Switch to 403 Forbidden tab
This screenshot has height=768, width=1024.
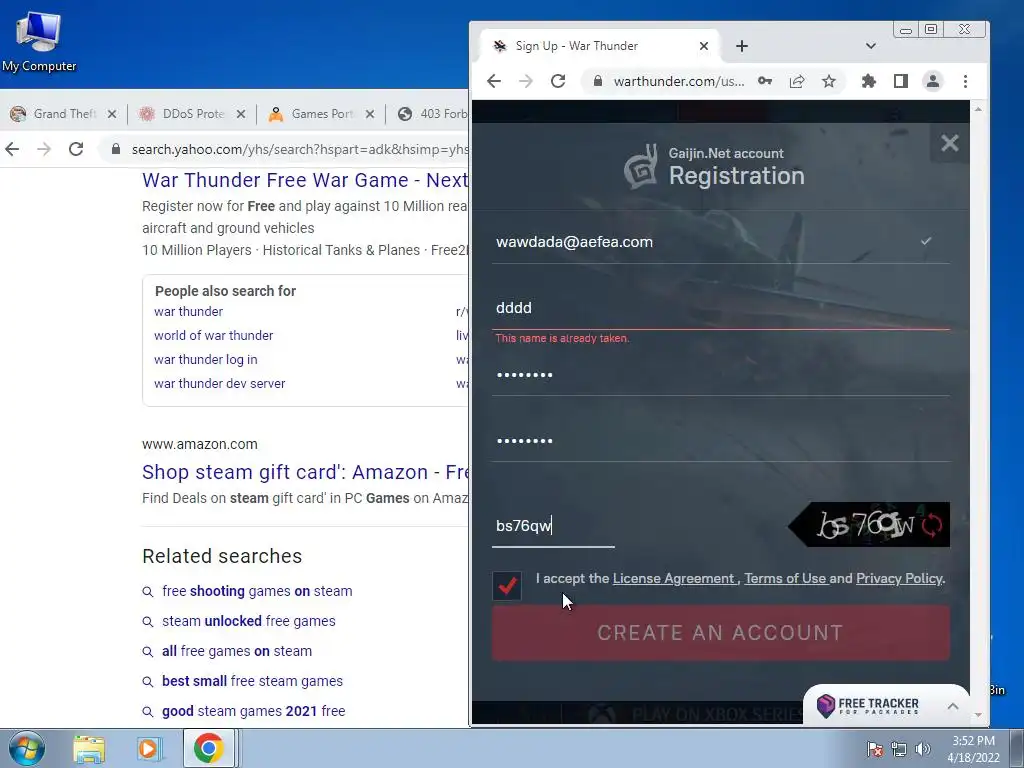click(432, 114)
